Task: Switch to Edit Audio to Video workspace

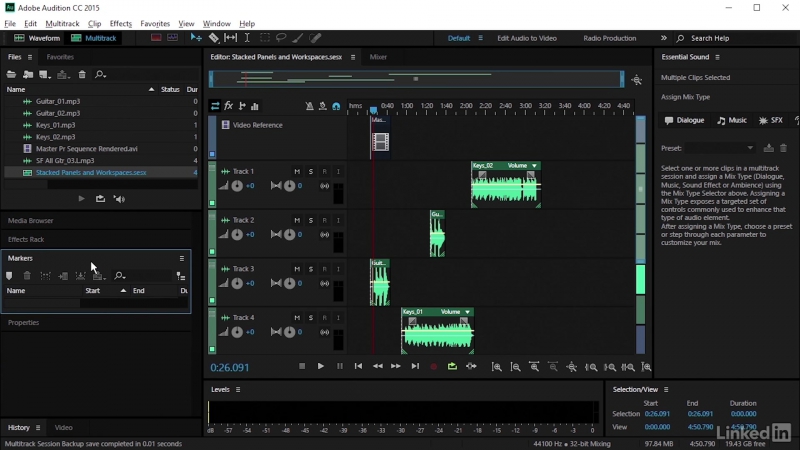Action: pos(527,38)
